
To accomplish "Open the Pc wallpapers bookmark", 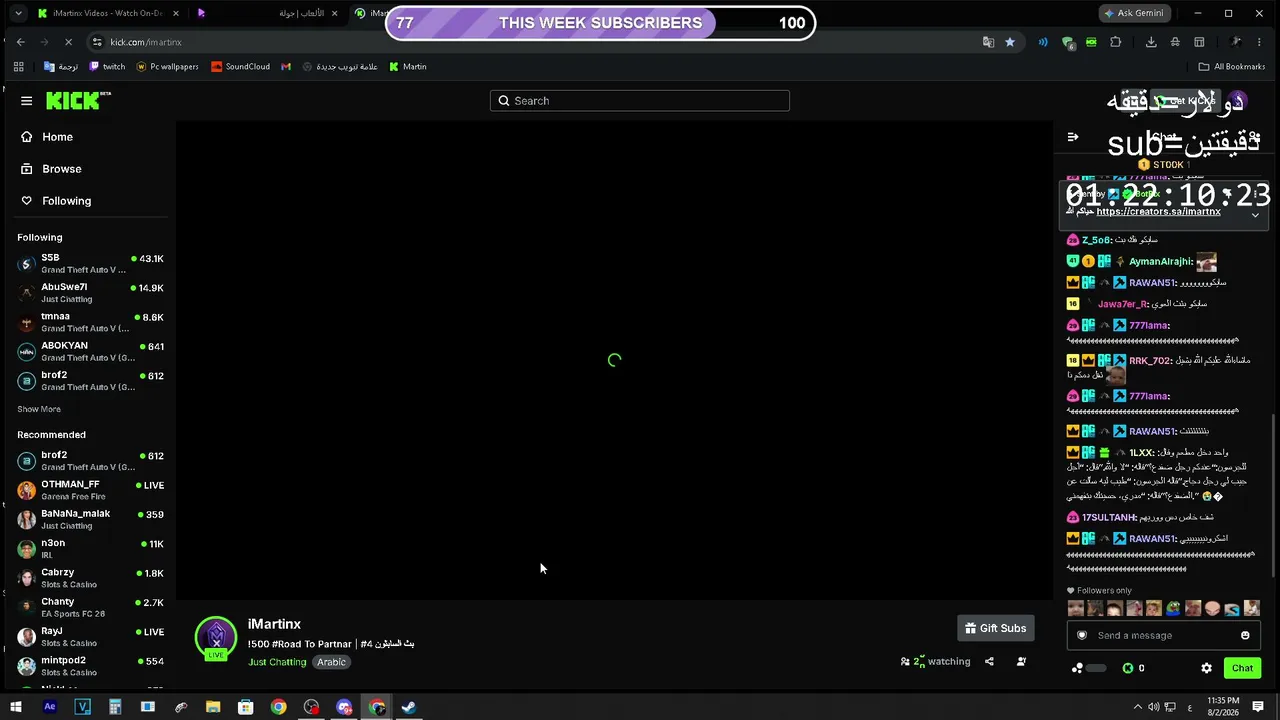I will pos(168,67).
